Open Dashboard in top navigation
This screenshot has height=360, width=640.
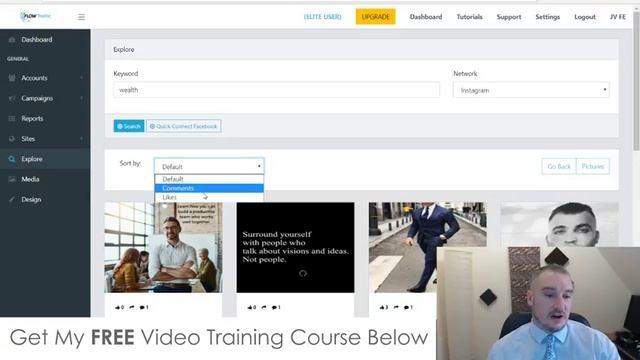pos(426,17)
